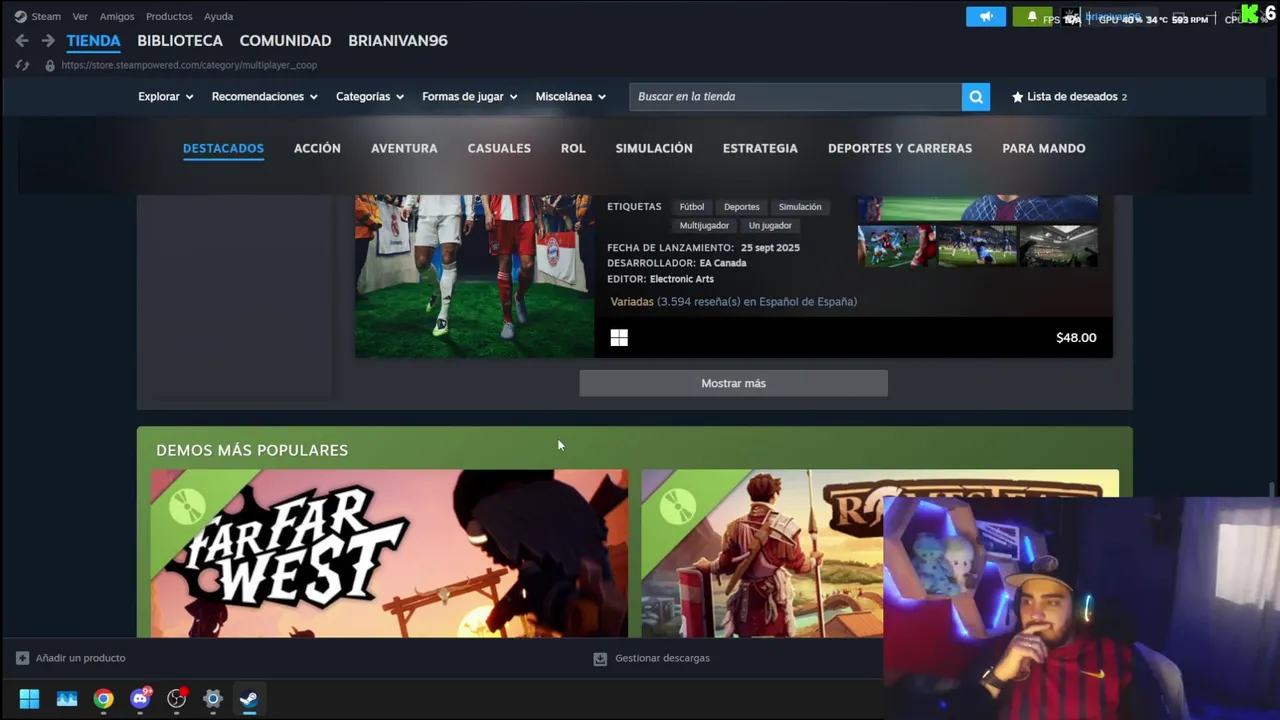Click in the Buscar en la tienda field
Viewport: 1280px width, 720px height.
click(x=795, y=97)
